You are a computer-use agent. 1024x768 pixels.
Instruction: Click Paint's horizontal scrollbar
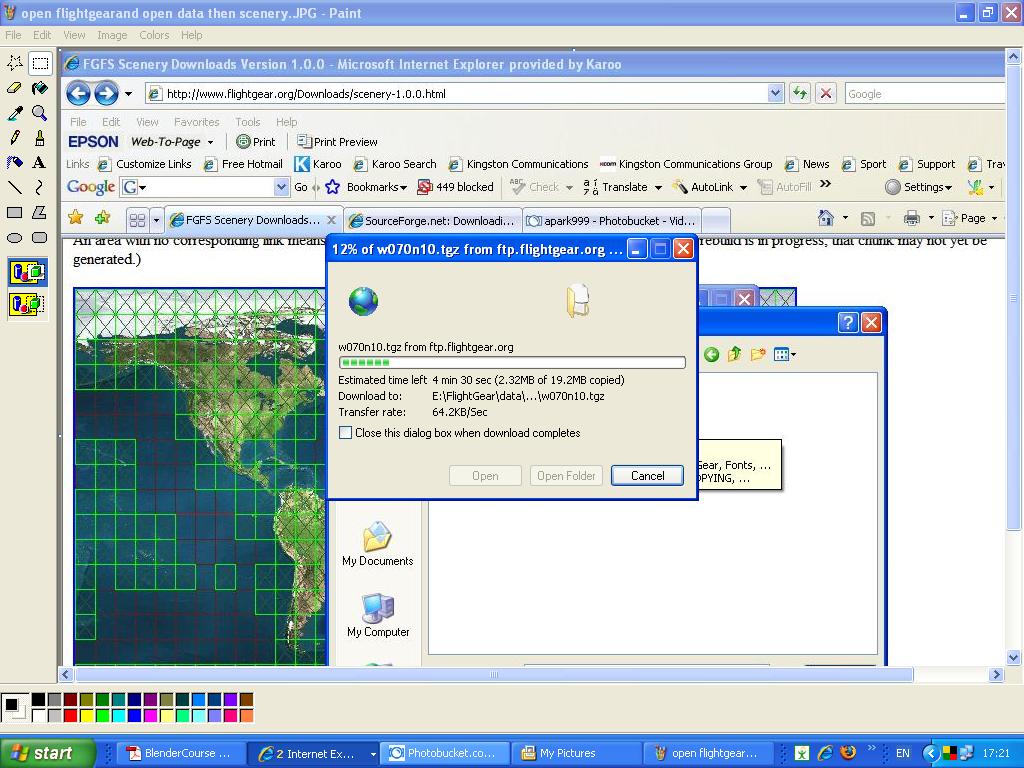pos(494,675)
